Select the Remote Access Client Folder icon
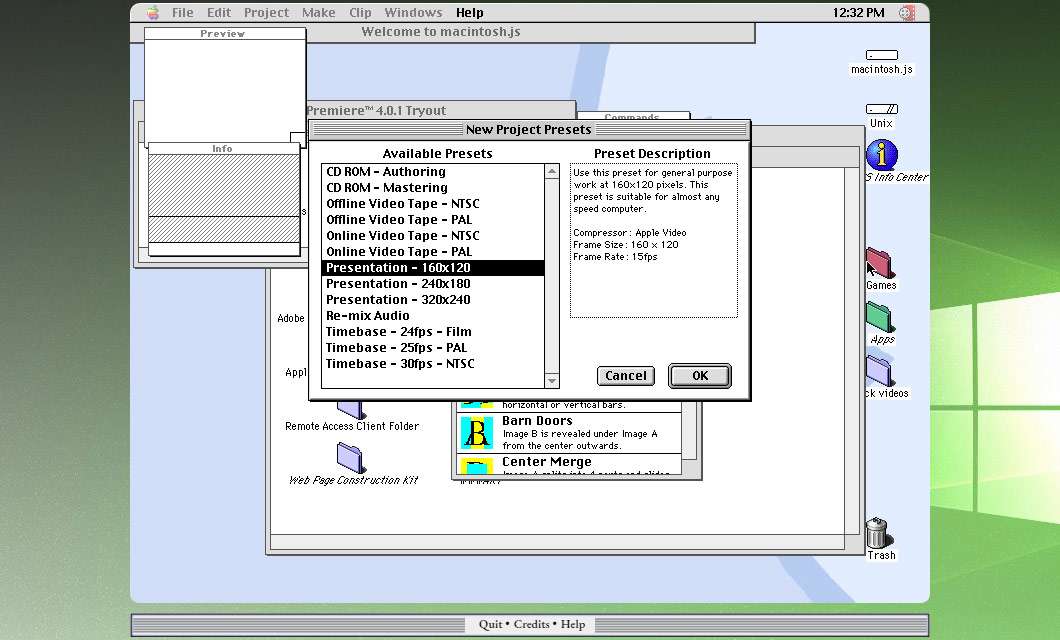This screenshot has height=640, width=1060. [352, 410]
